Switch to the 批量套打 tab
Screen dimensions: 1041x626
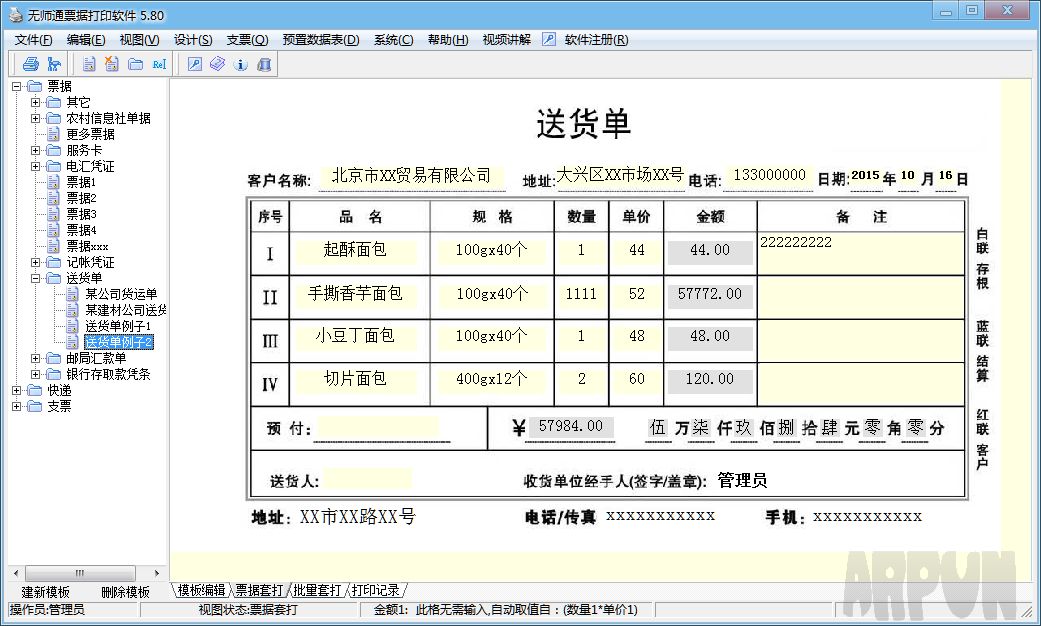click(318, 590)
